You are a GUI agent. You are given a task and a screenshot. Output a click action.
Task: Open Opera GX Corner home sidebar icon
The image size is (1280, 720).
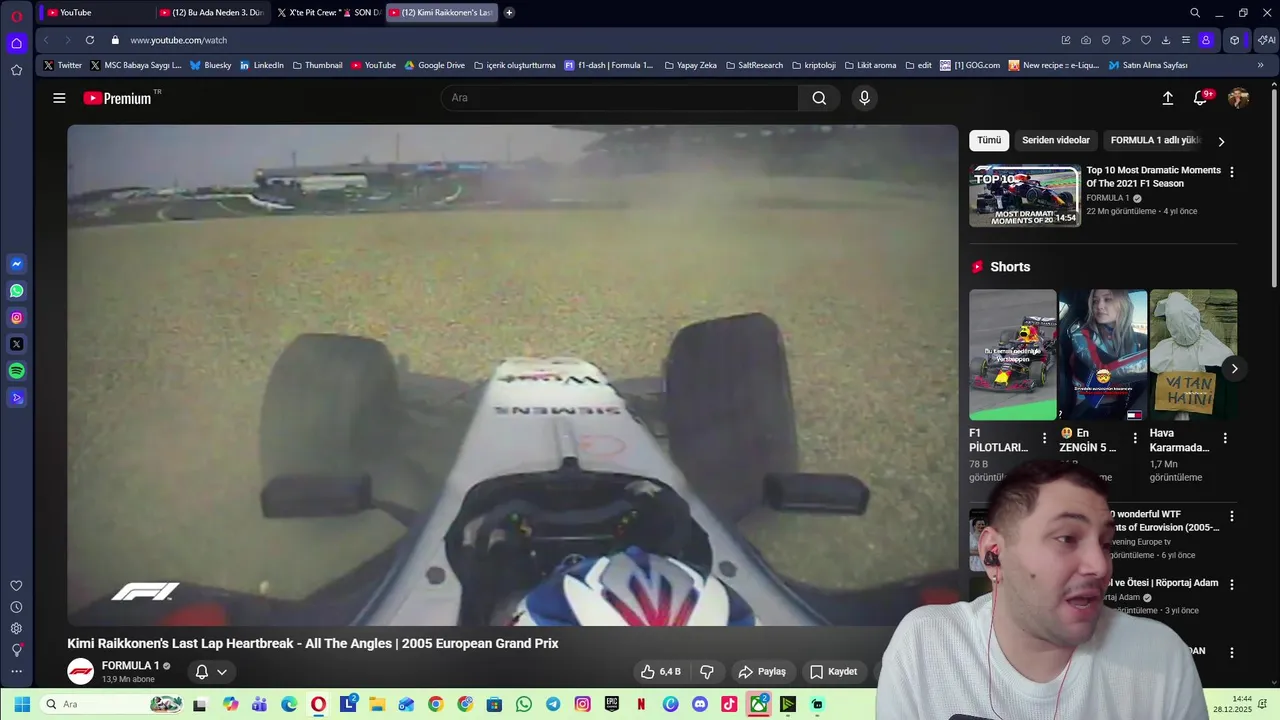(16, 43)
